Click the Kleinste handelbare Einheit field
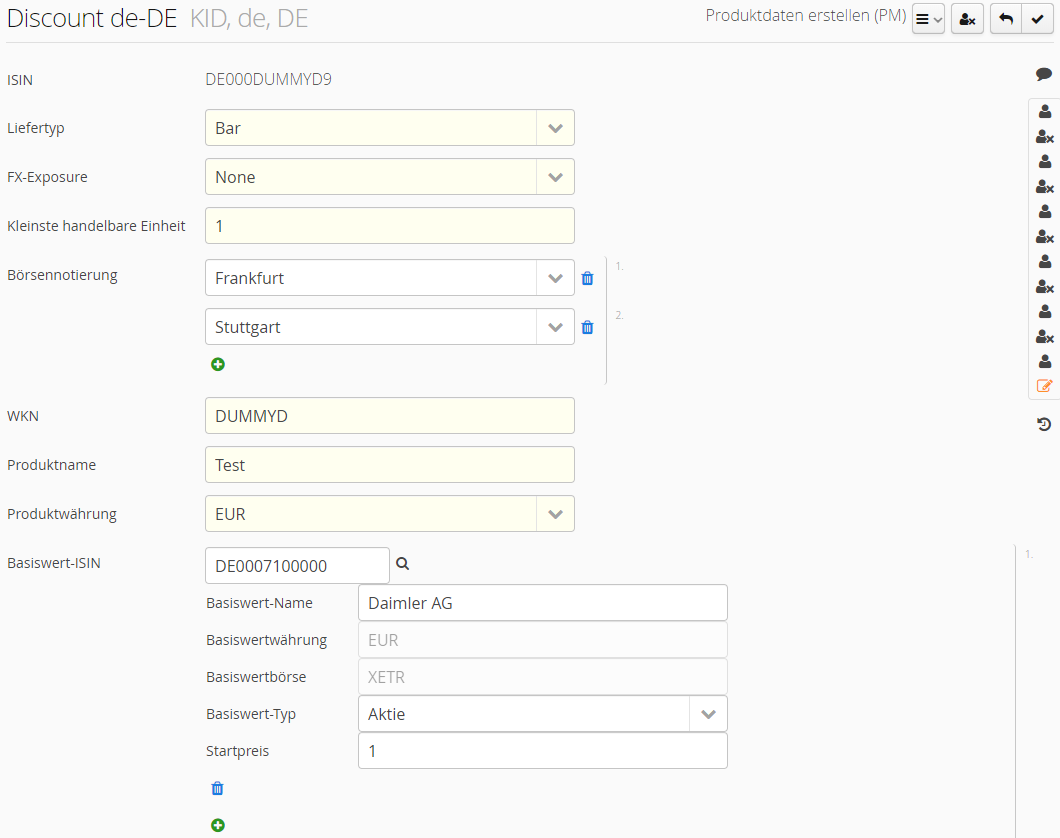 [x=389, y=226]
